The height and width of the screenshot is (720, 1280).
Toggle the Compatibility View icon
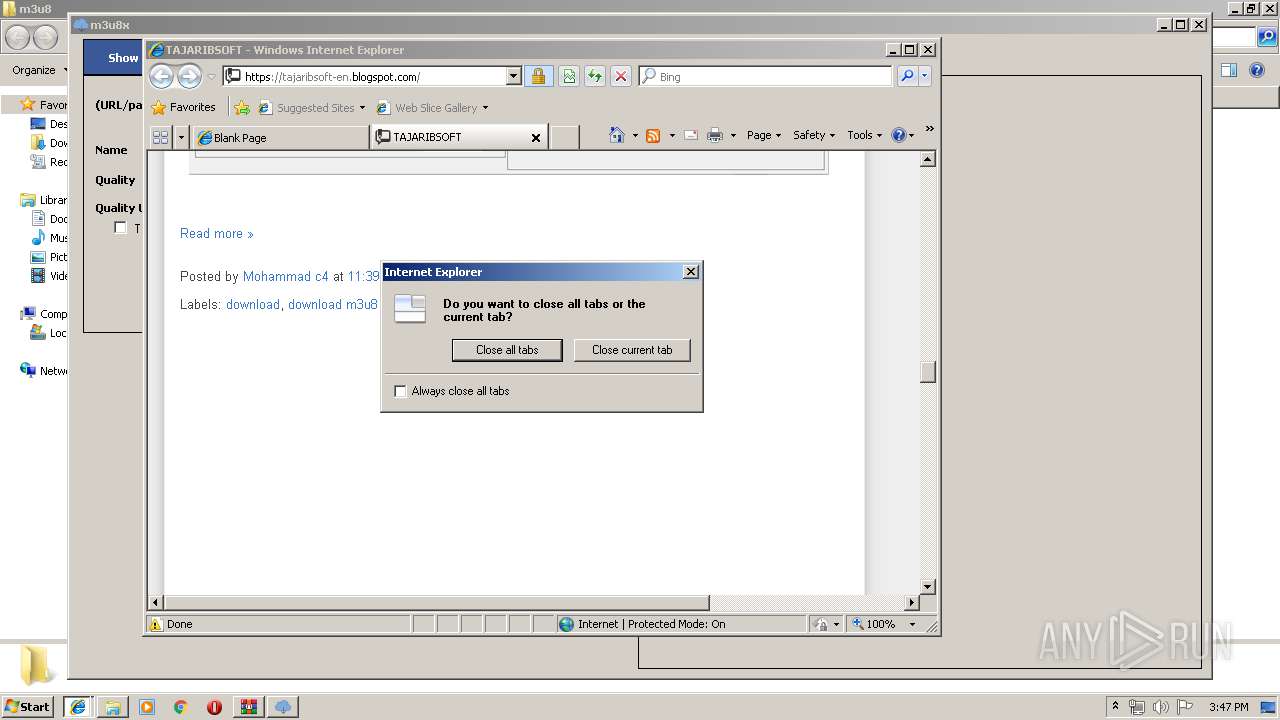(569, 76)
